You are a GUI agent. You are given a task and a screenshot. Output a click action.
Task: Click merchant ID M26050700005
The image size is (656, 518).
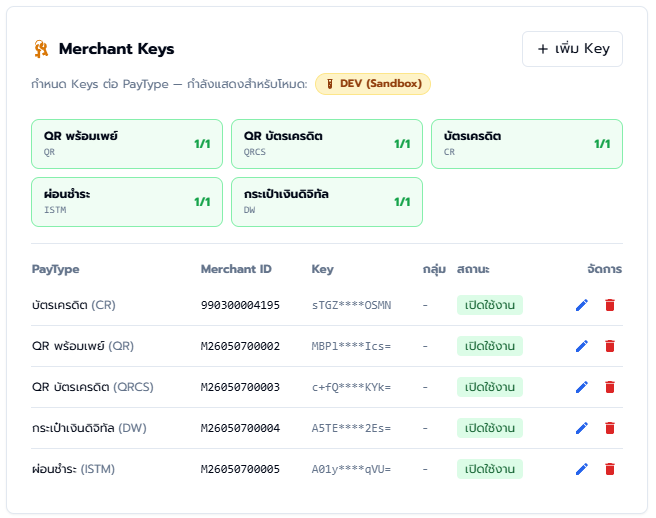point(240,469)
